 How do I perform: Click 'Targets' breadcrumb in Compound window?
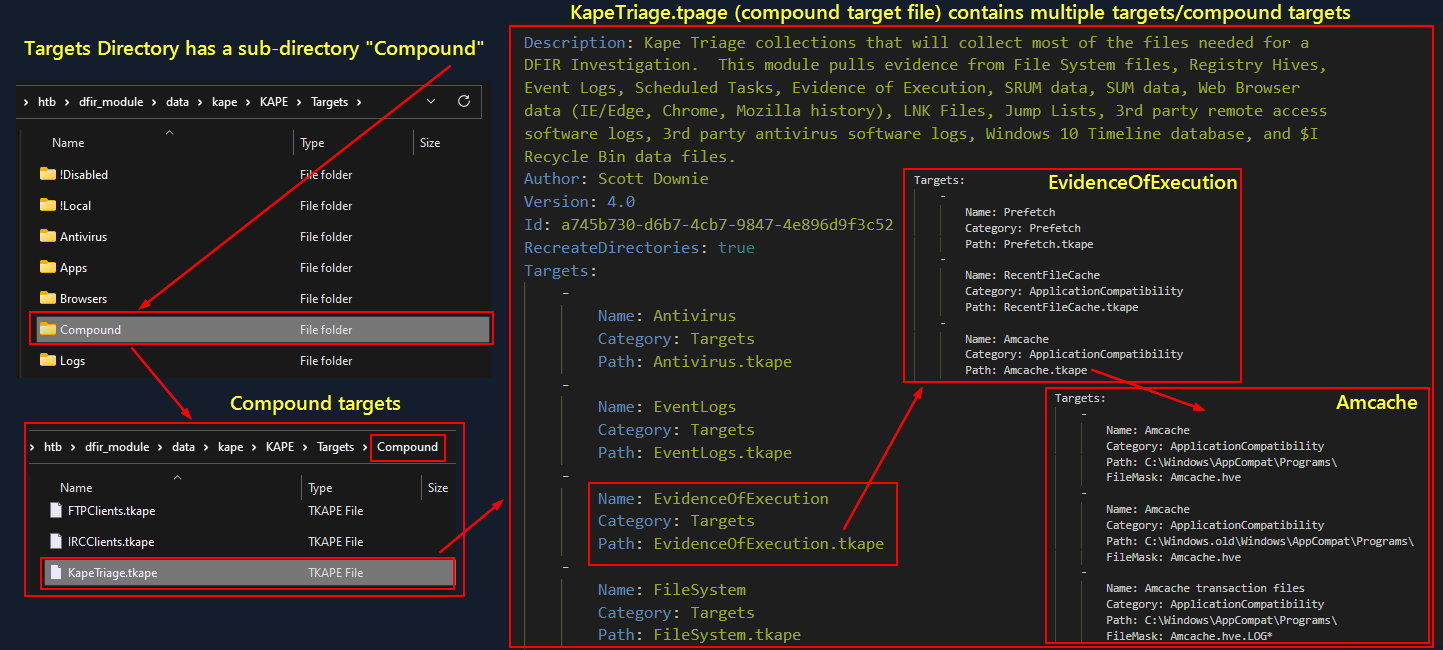pyautogui.click(x=335, y=446)
